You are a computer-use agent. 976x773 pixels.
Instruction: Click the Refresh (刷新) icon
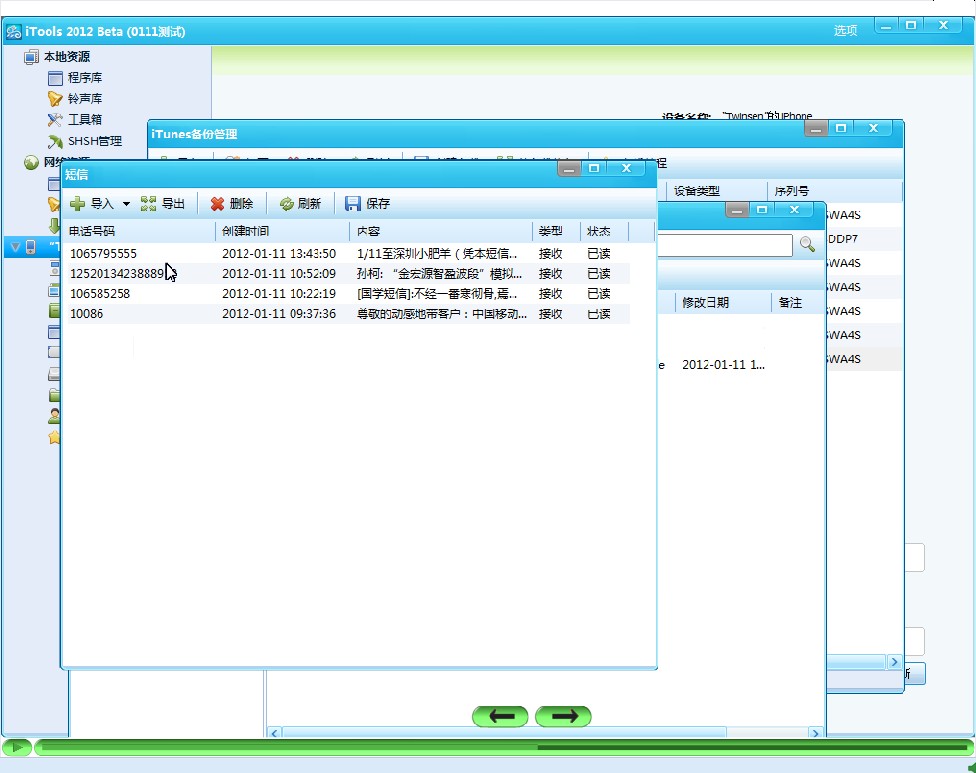point(286,204)
